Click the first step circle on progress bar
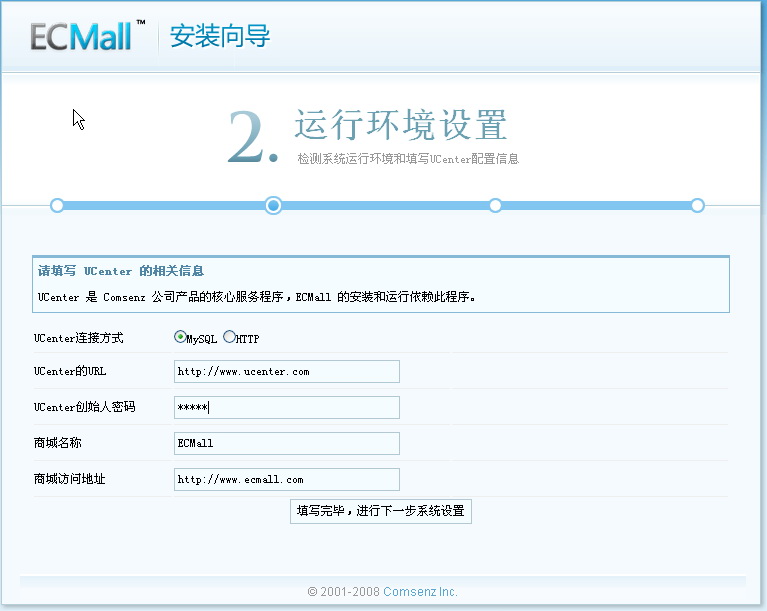The image size is (767, 611). coord(57,205)
